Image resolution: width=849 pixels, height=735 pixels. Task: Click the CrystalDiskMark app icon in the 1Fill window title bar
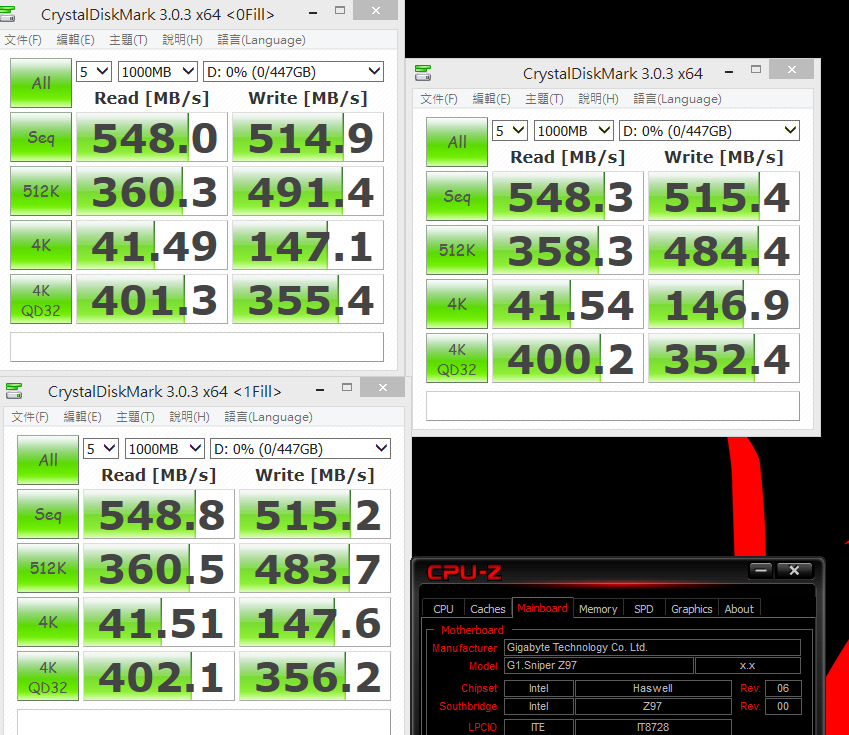click(x=14, y=391)
